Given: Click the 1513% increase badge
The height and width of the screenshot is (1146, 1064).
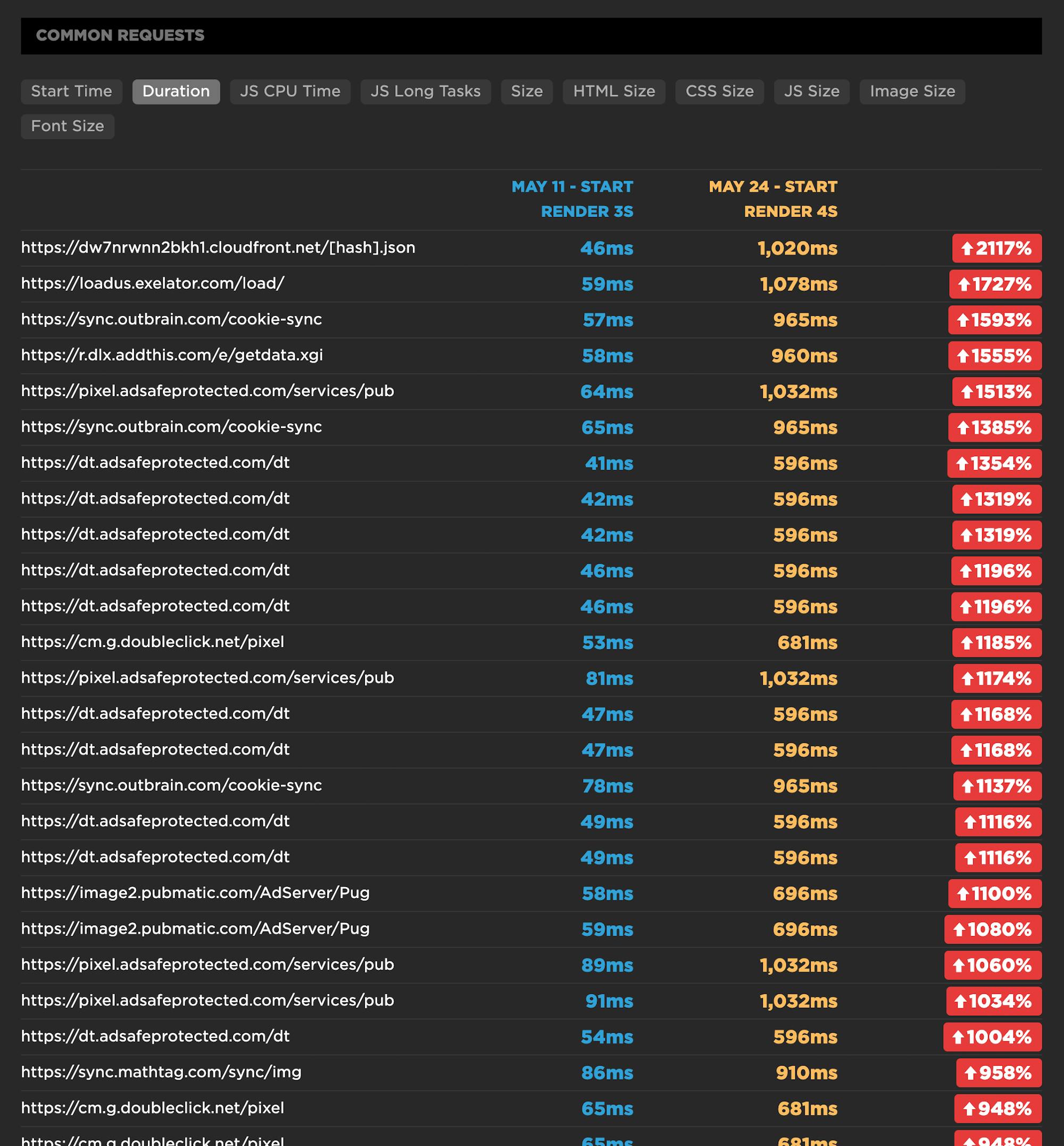Looking at the screenshot, I should click(996, 392).
